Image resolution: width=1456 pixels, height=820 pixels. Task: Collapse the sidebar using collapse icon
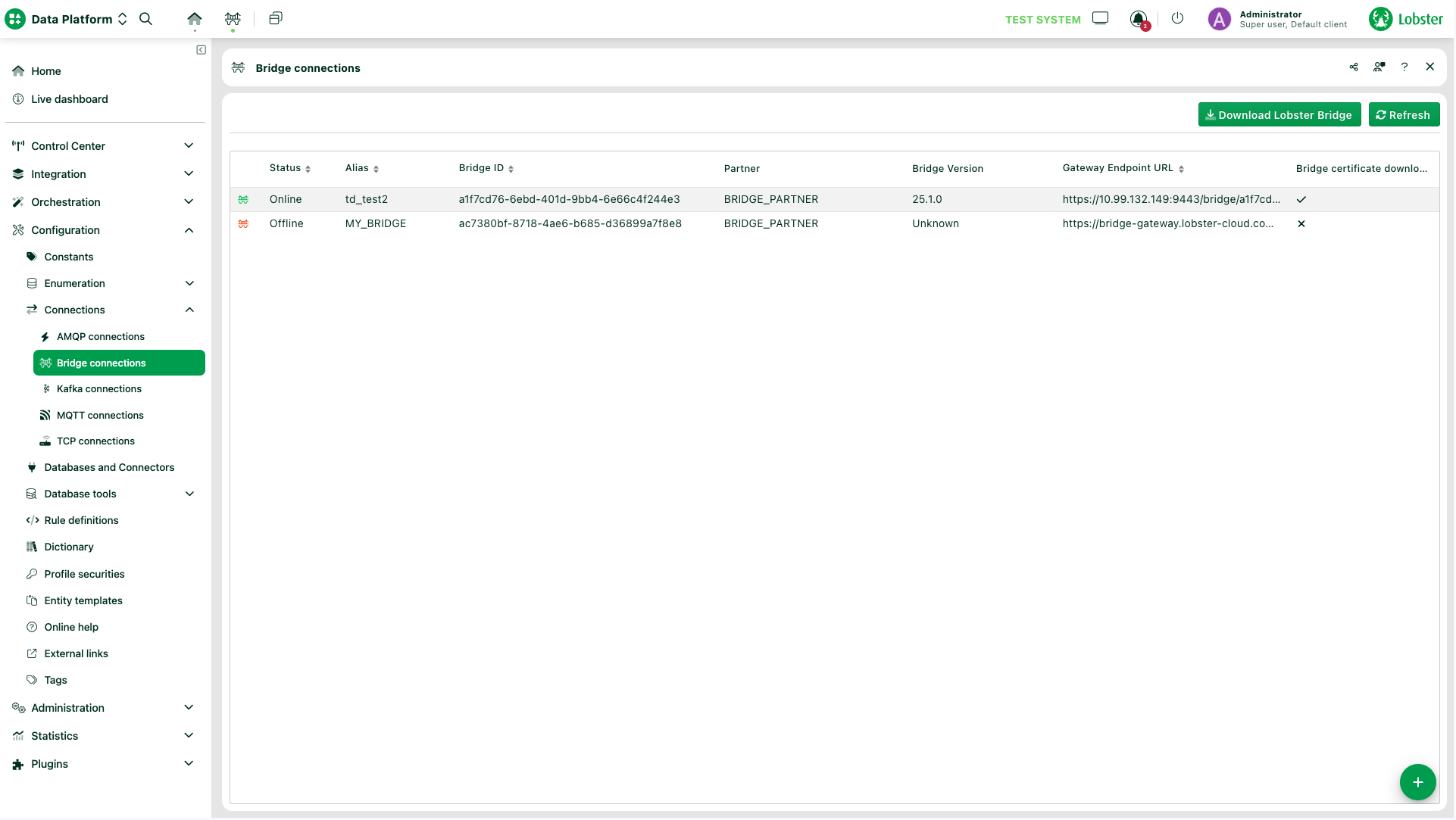click(x=201, y=50)
